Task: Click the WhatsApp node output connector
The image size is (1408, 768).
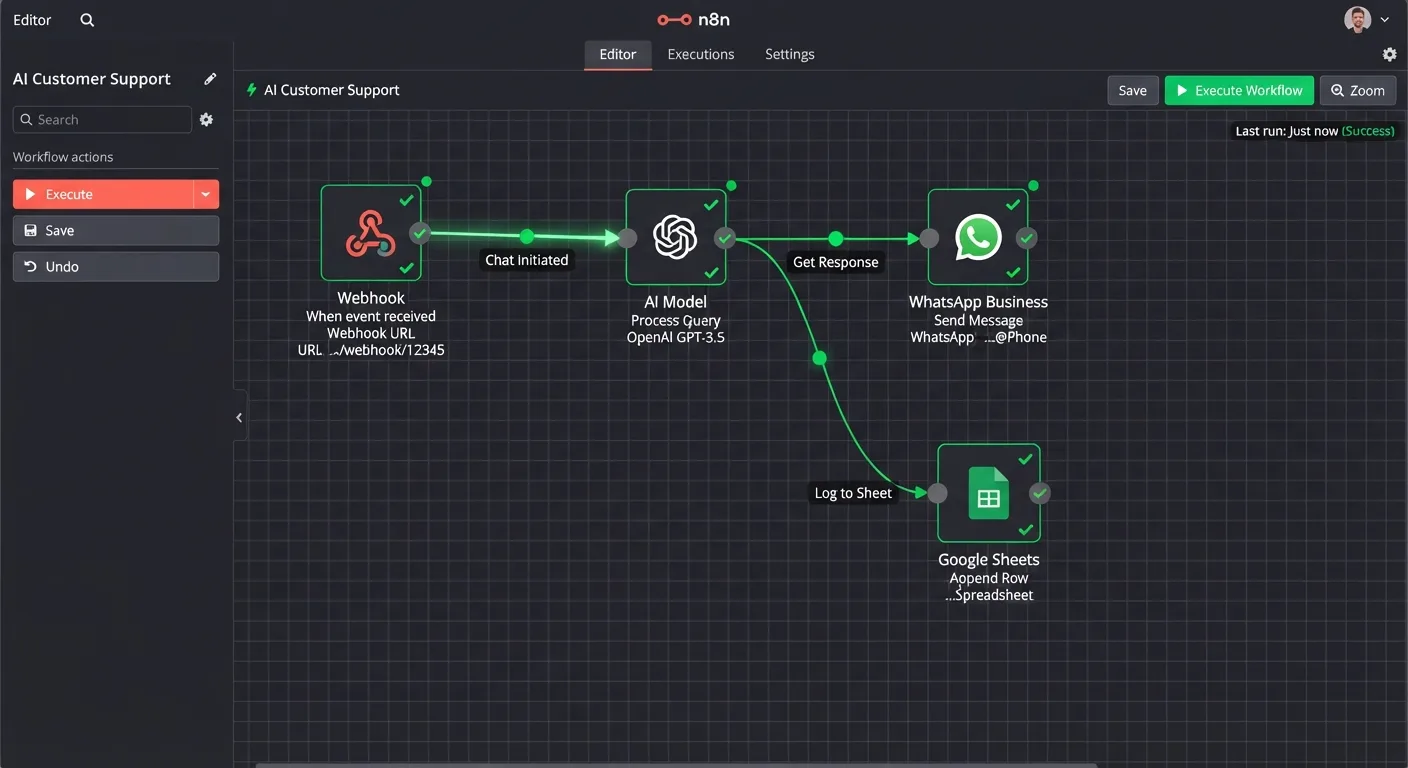Action: point(1027,238)
